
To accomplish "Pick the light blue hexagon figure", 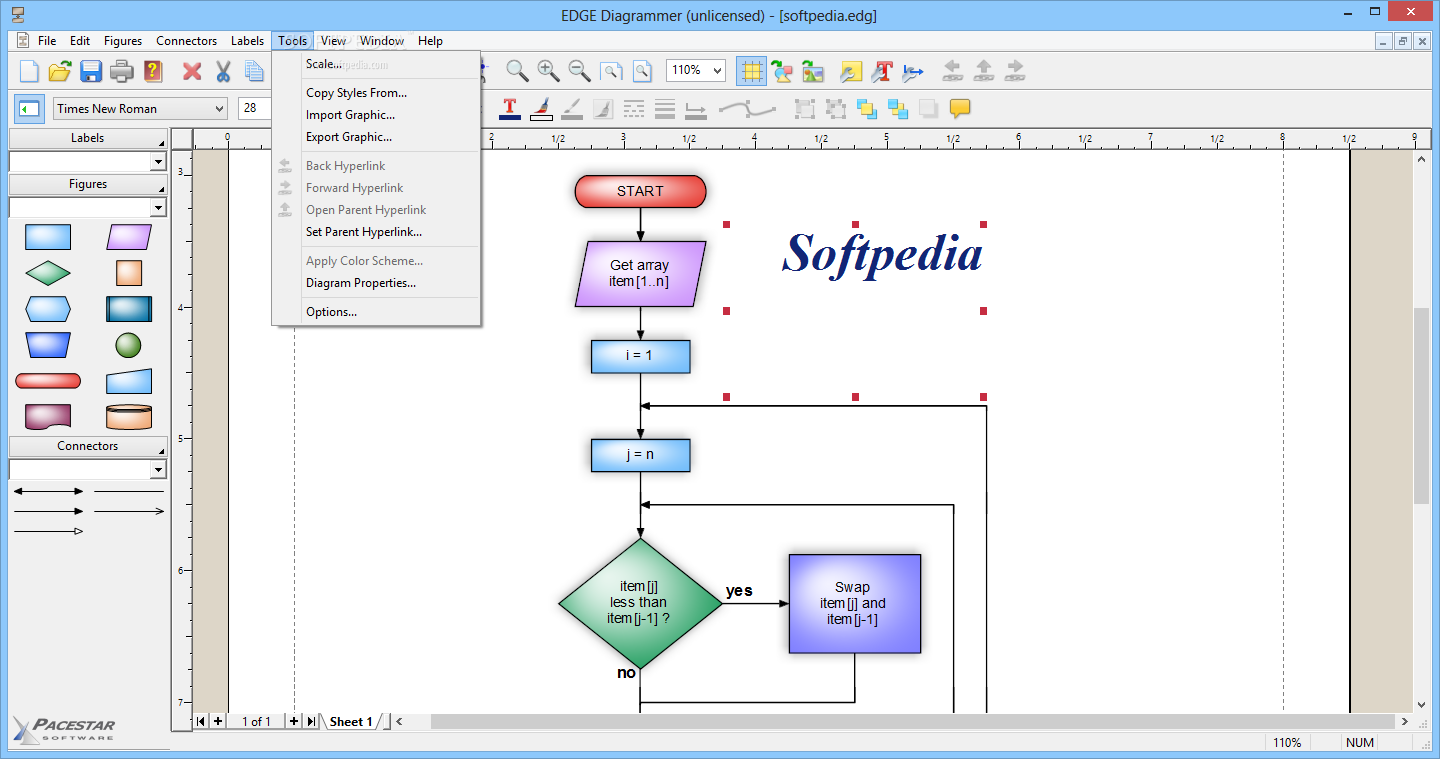I will click(48, 309).
